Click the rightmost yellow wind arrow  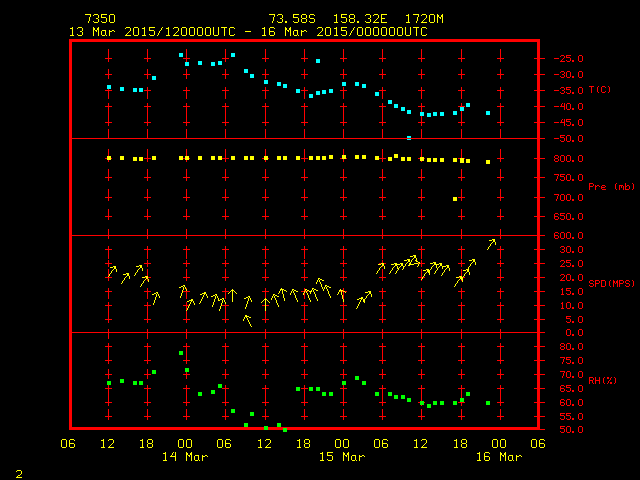[x=491, y=243]
